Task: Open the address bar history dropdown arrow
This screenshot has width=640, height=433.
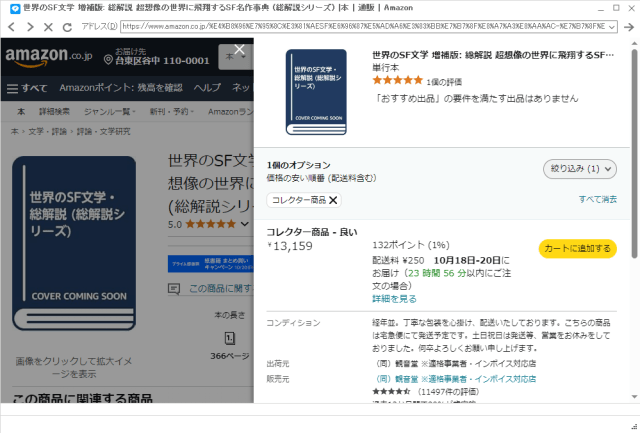Action: pos(612,27)
